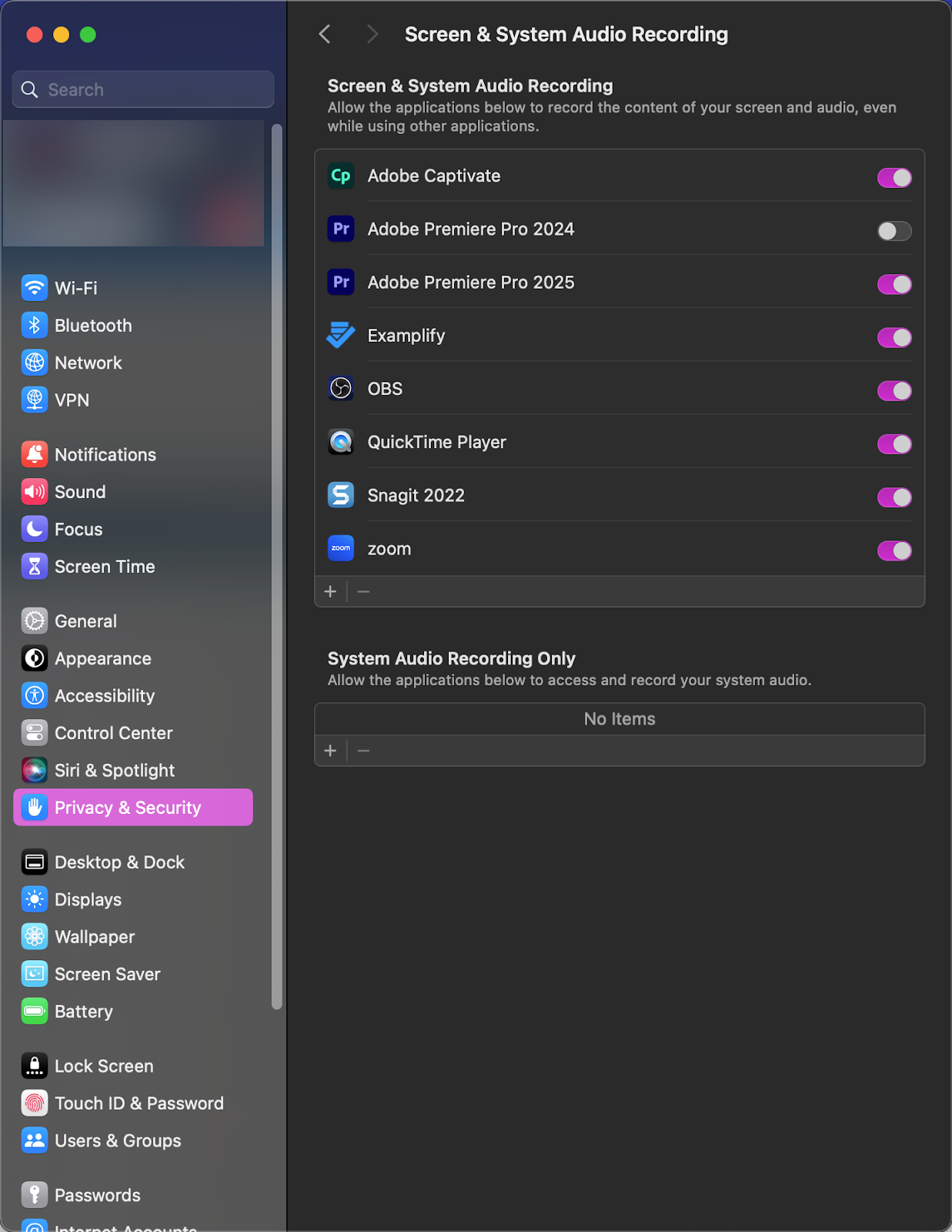Open Screen Saver settings

tap(133, 974)
